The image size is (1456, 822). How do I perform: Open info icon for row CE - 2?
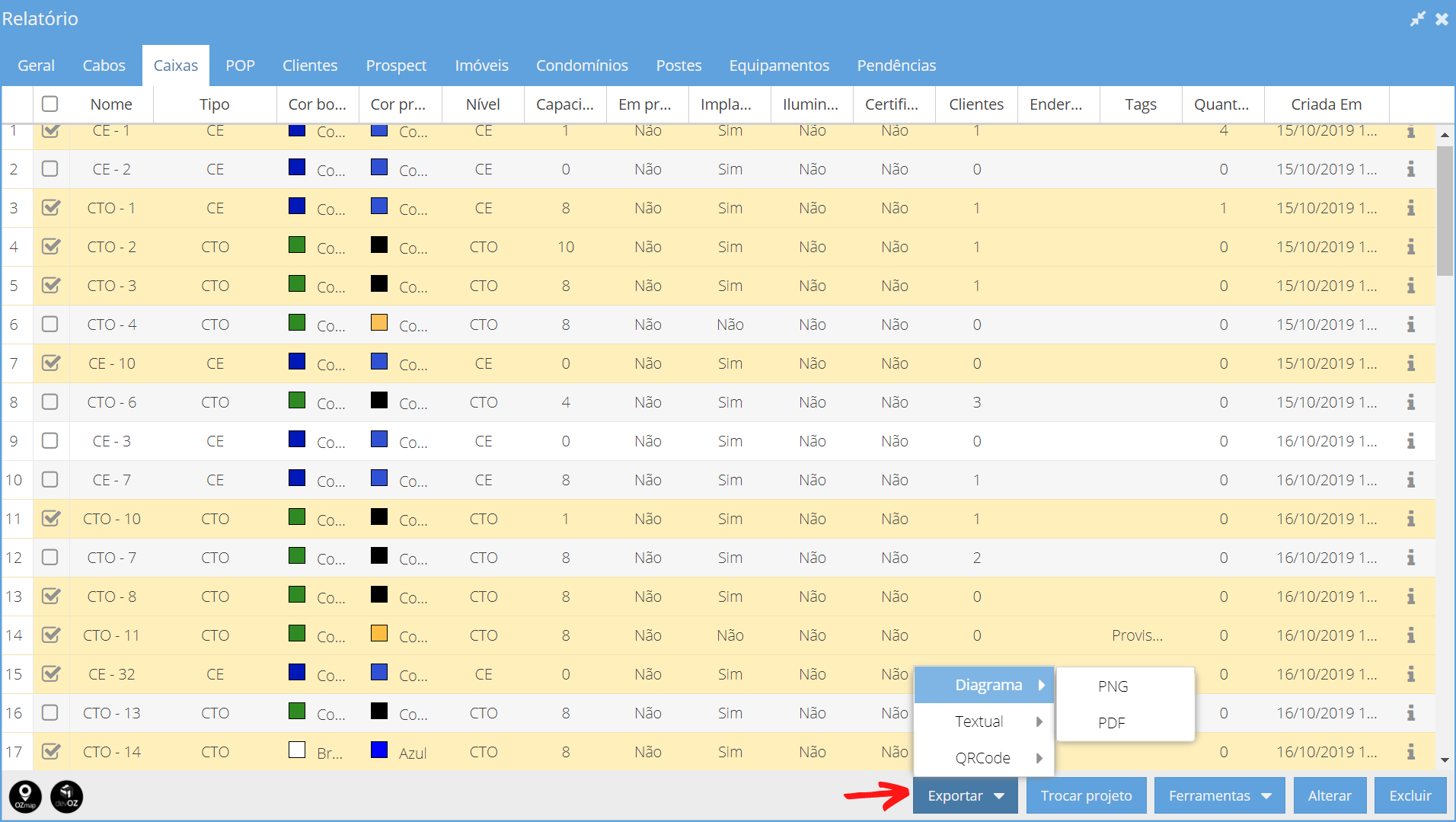[x=1411, y=169]
